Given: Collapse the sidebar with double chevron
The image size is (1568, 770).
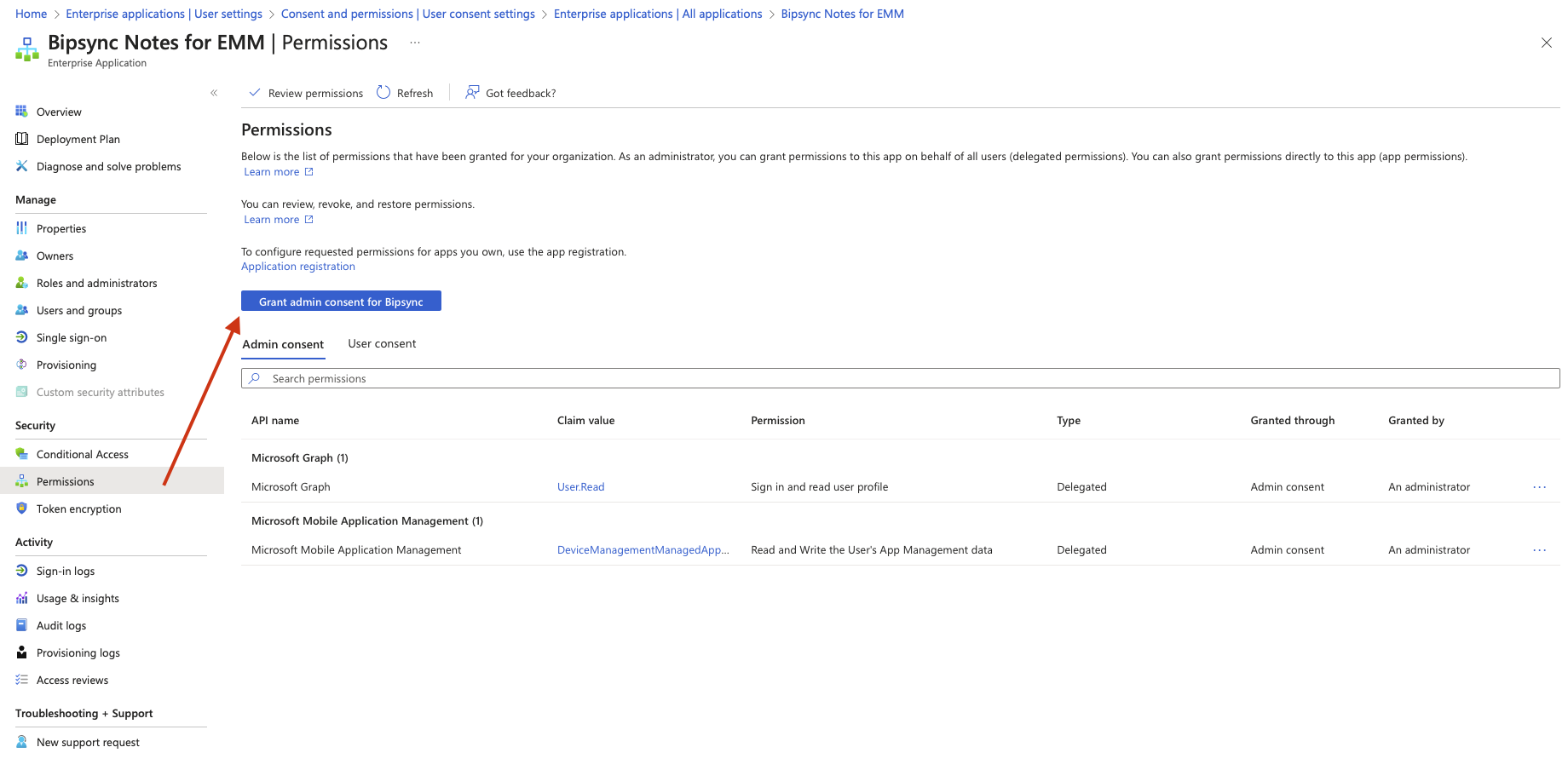Looking at the screenshot, I should click(x=214, y=93).
